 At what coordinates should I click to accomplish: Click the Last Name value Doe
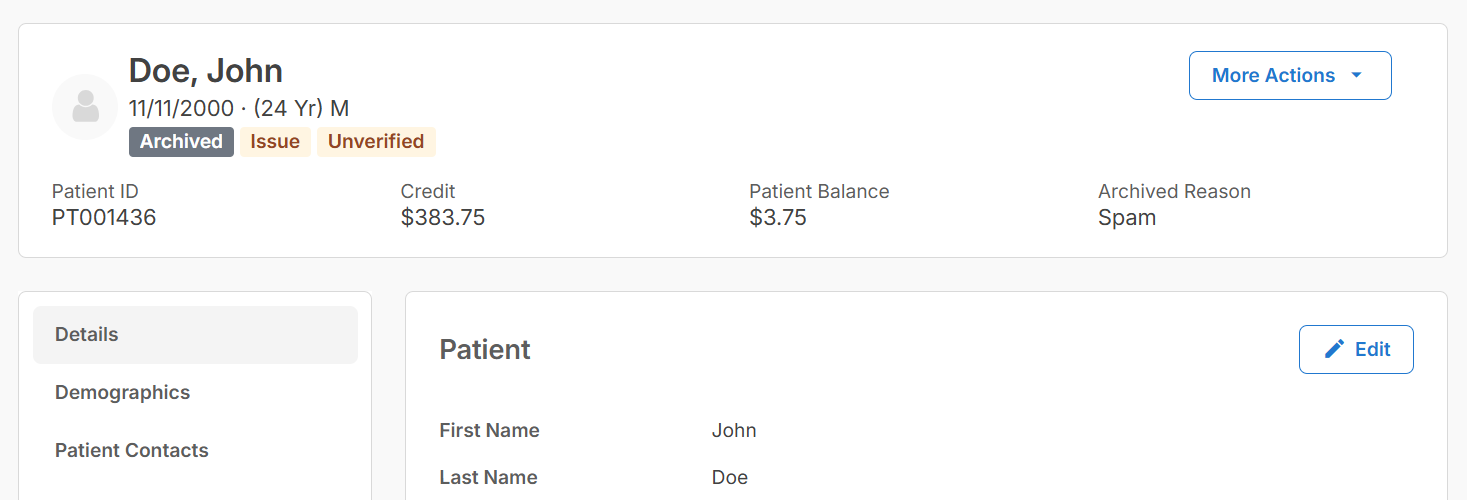tap(730, 478)
